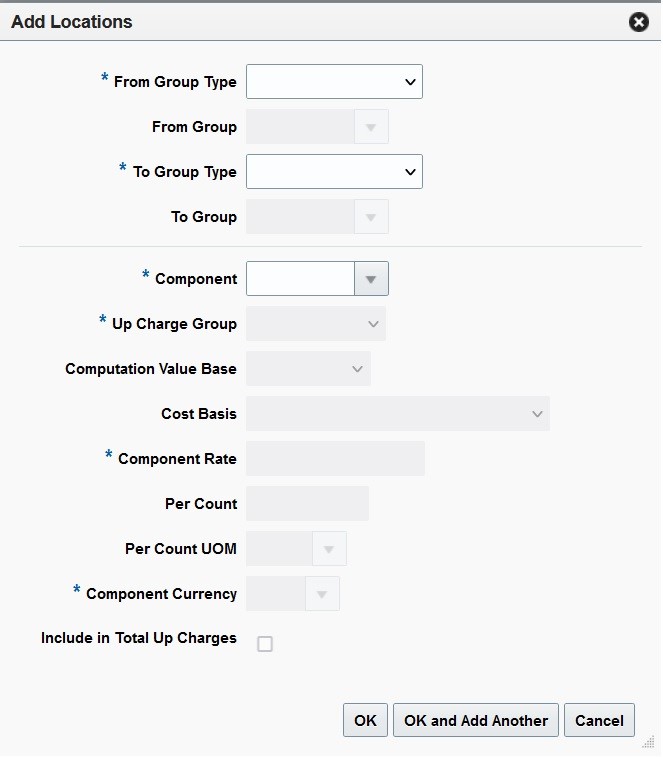Click the Cancel button

599,720
